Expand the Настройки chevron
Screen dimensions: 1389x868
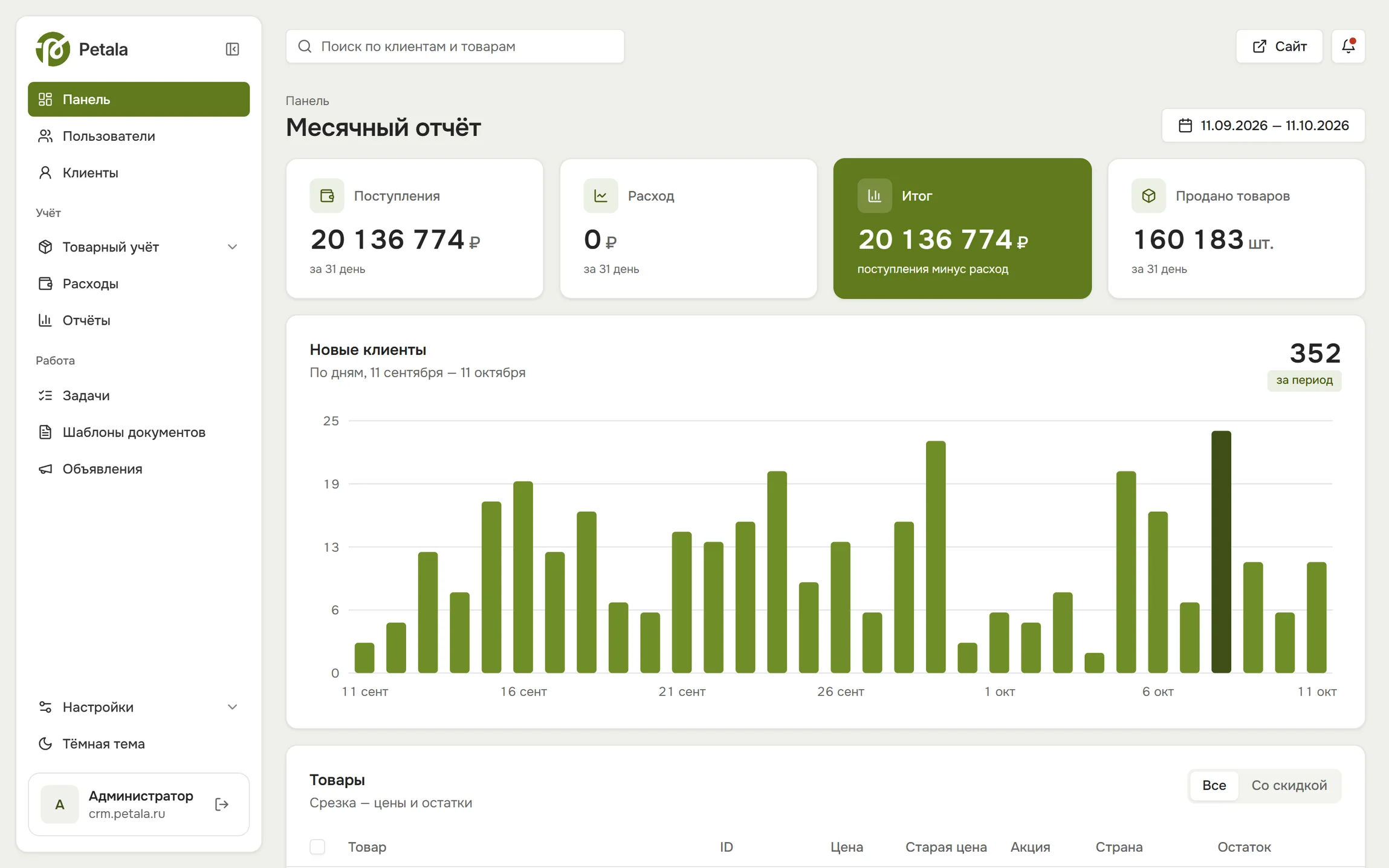coord(232,707)
